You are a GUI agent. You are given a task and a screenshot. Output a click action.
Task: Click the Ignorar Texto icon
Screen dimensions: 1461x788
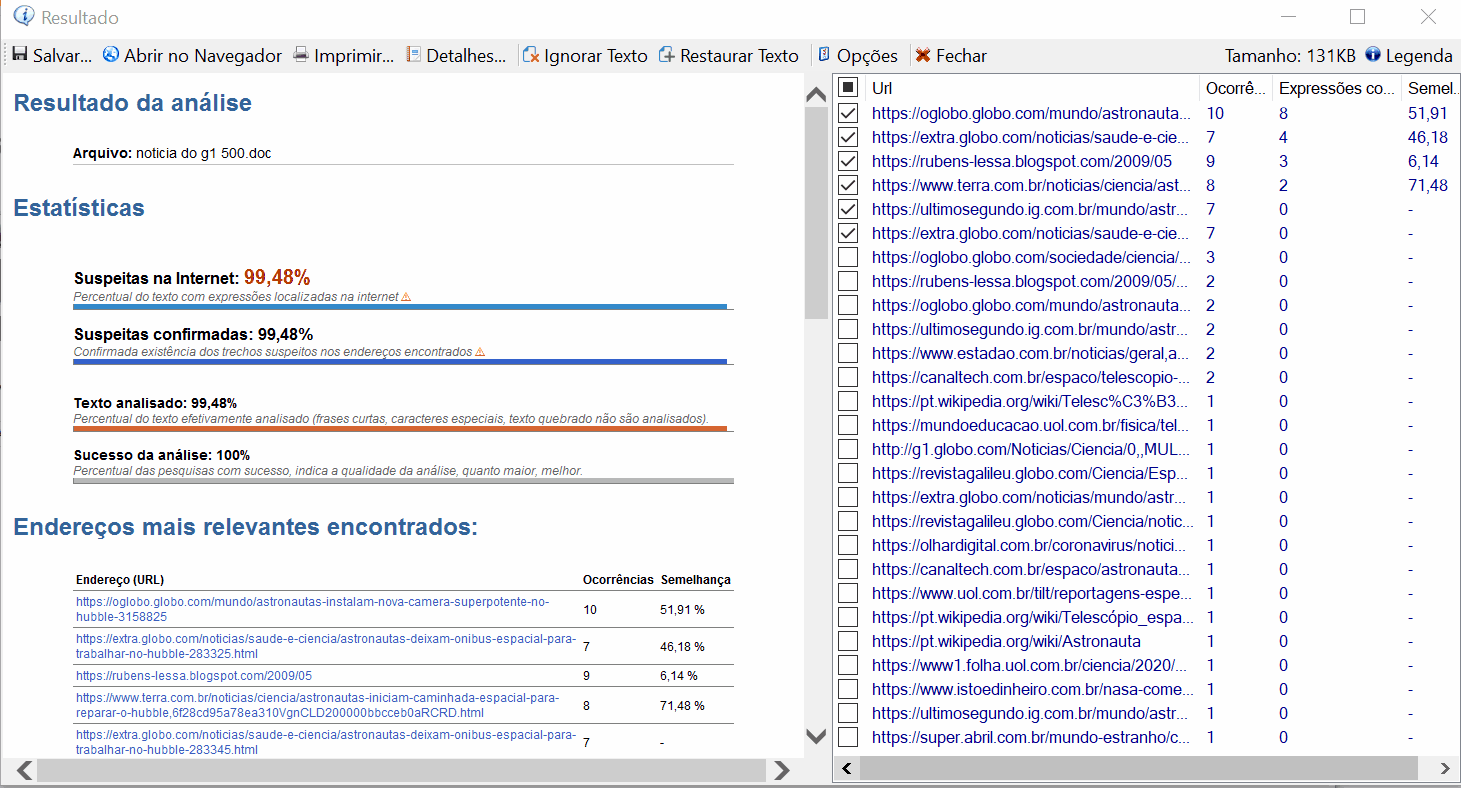coord(530,55)
